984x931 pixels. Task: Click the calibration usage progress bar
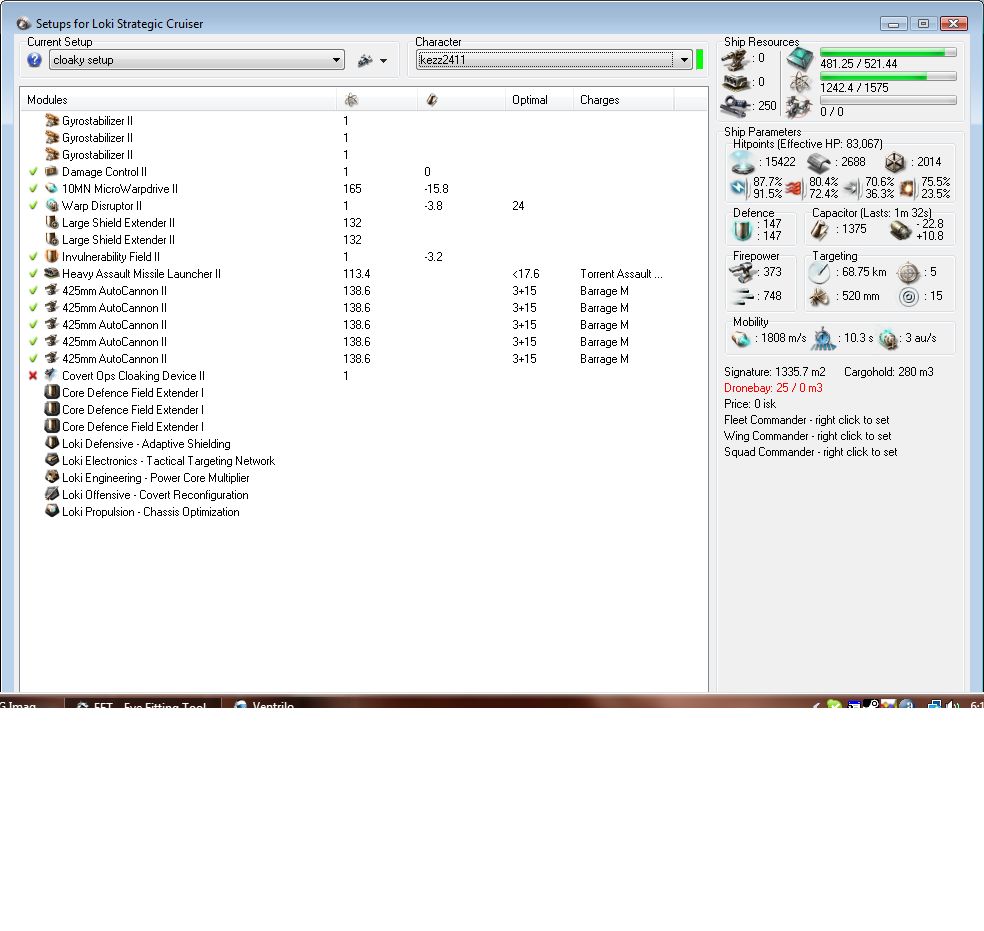[888, 100]
